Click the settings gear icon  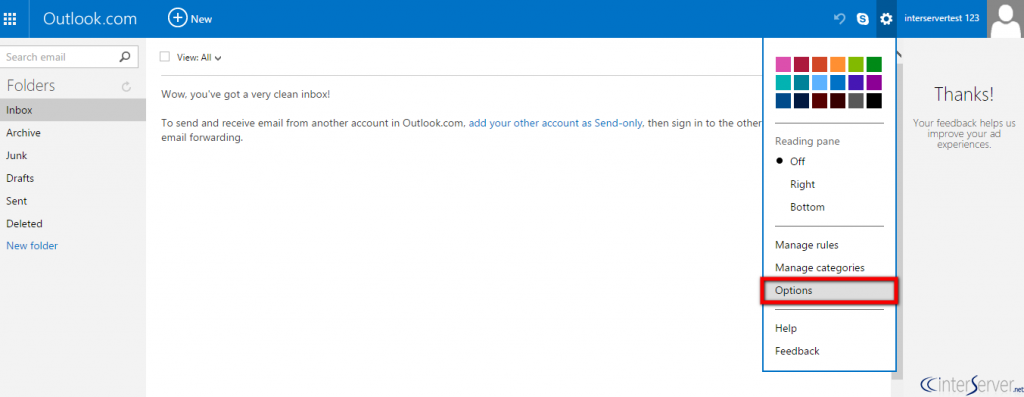click(x=886, y=19)
